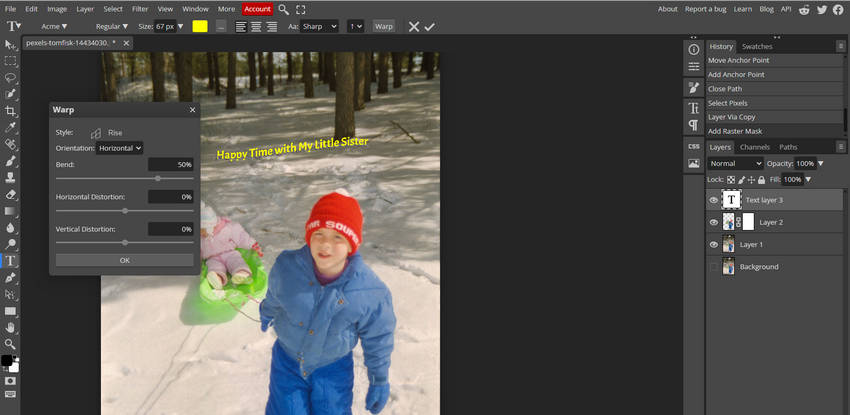This screenshot has width=850, height=415.
Task: Select the Blur tool
Action: pos(10,228)
